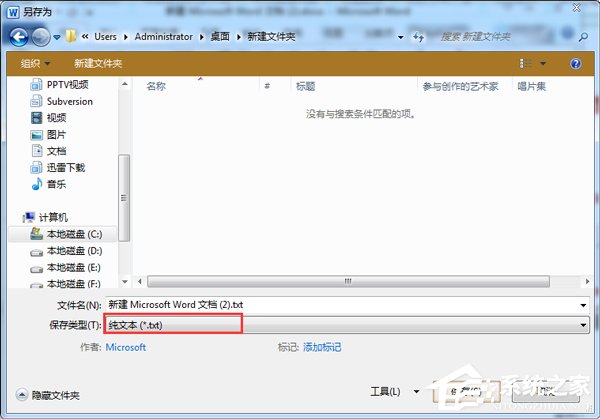Click the change view icon in toolbar
Viewport: 600px width, 419px height.
[526, 63]
